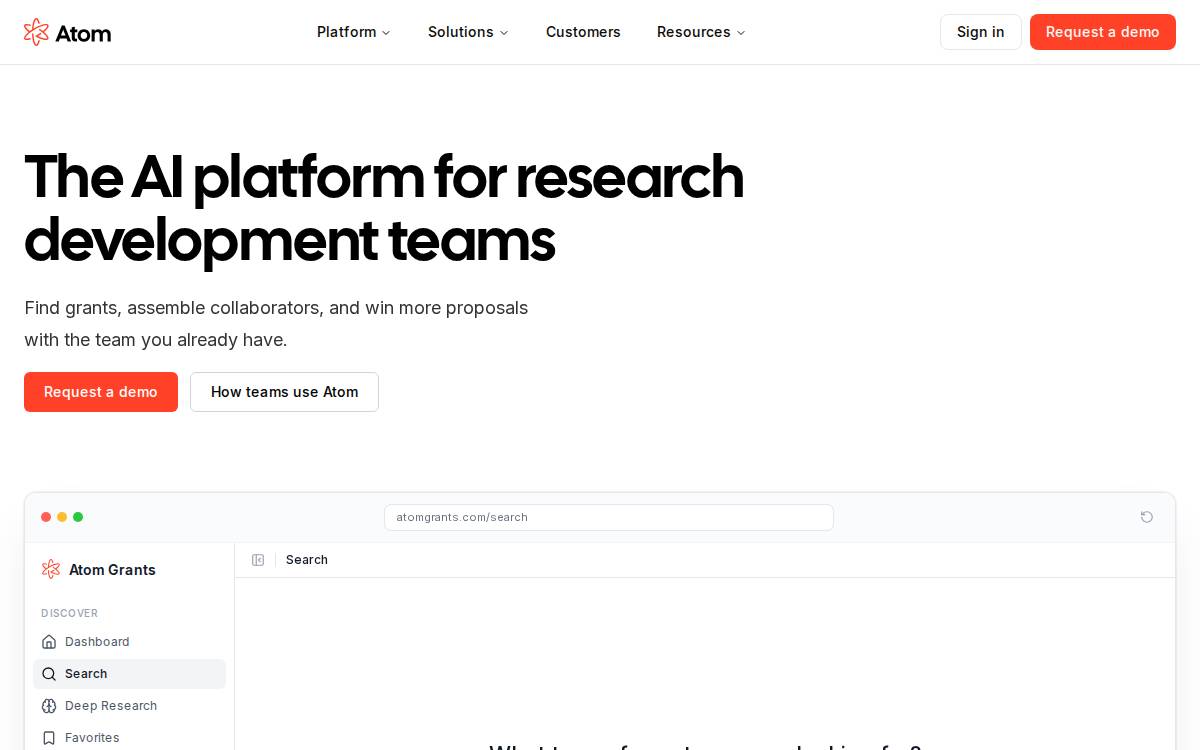Open Deep Research in the sidebar

[x=129, y=706]
